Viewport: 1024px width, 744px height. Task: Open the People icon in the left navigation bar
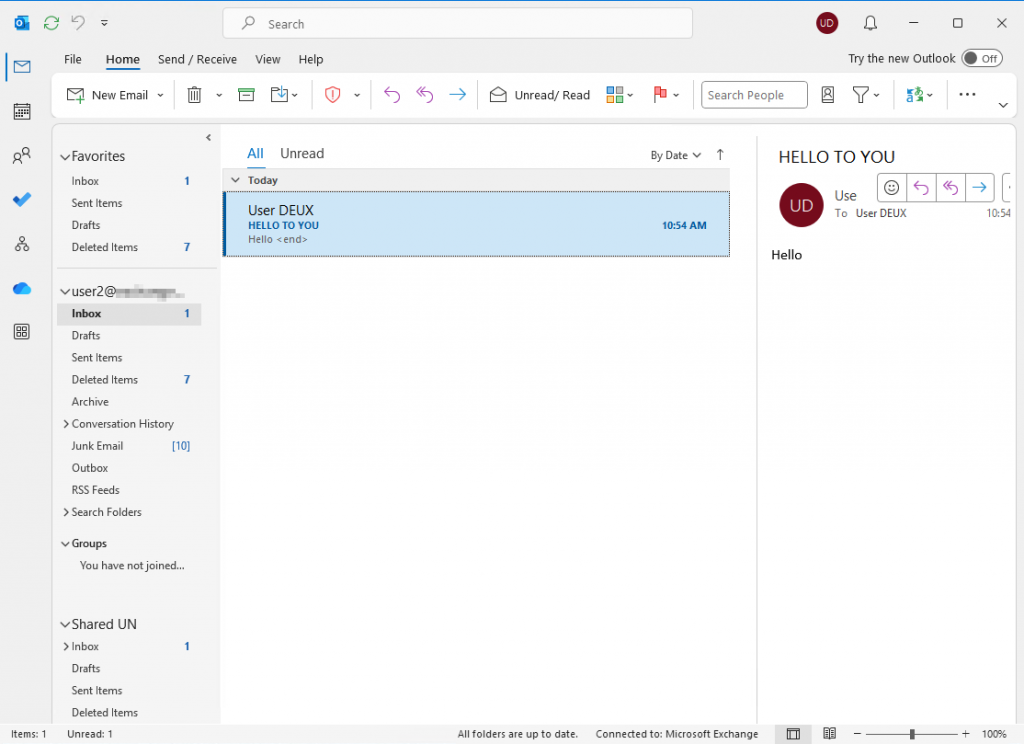[x=21, y=155]
